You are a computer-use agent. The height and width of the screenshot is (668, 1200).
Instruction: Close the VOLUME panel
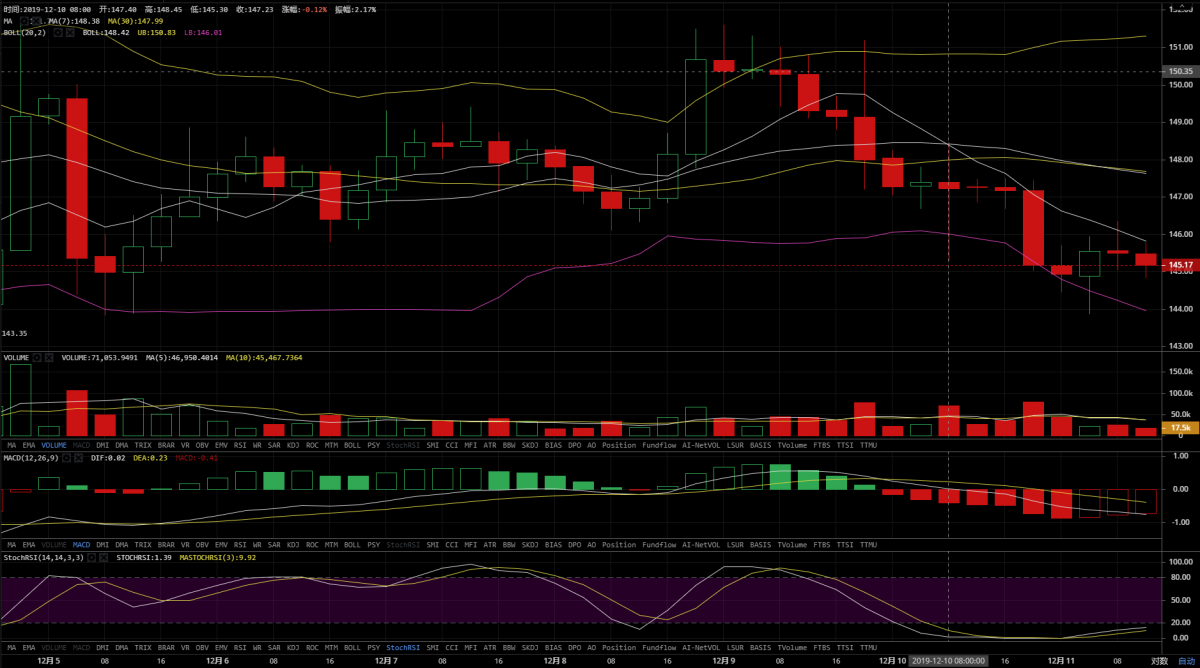click(x=49, y=357)
